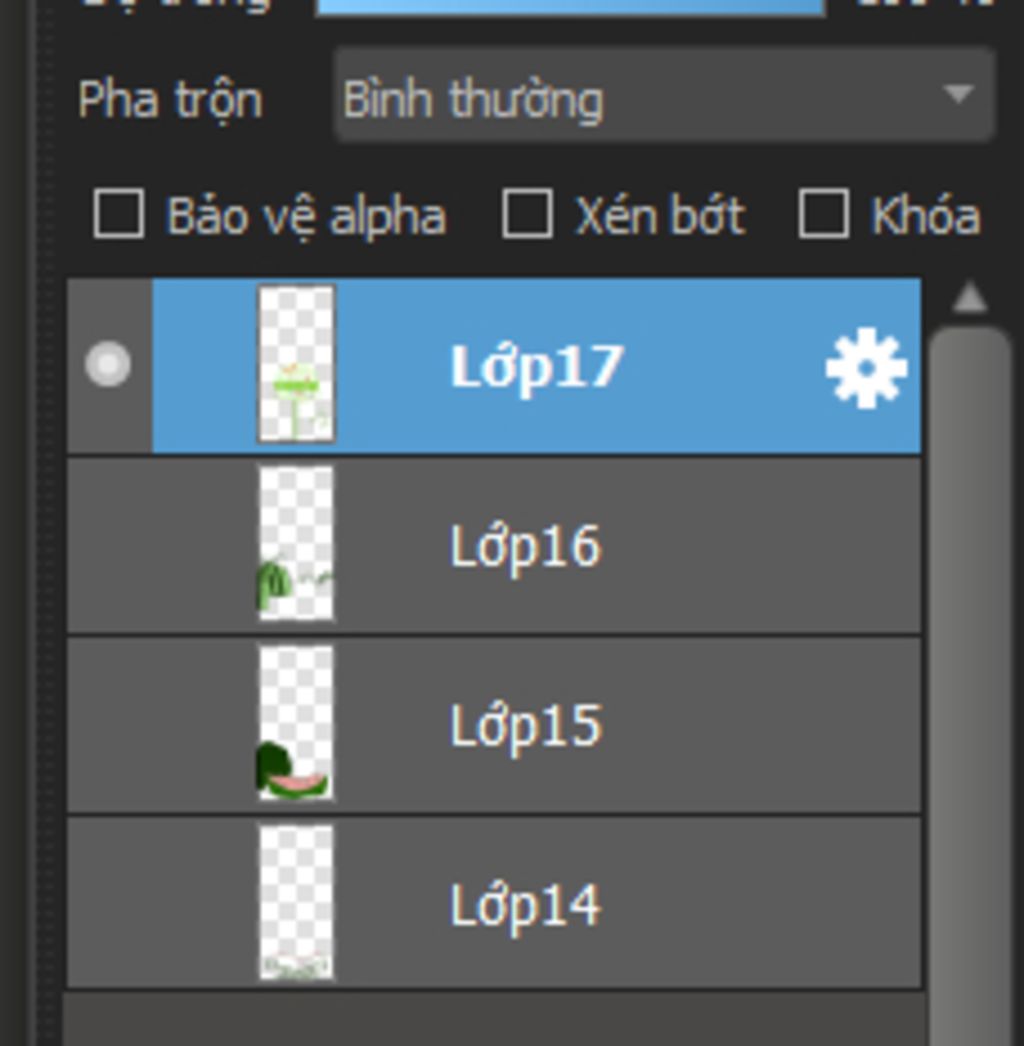Select the Lớp16 layer
Viewport: 1024px width, 1046px height.
(x=494, y=546)
